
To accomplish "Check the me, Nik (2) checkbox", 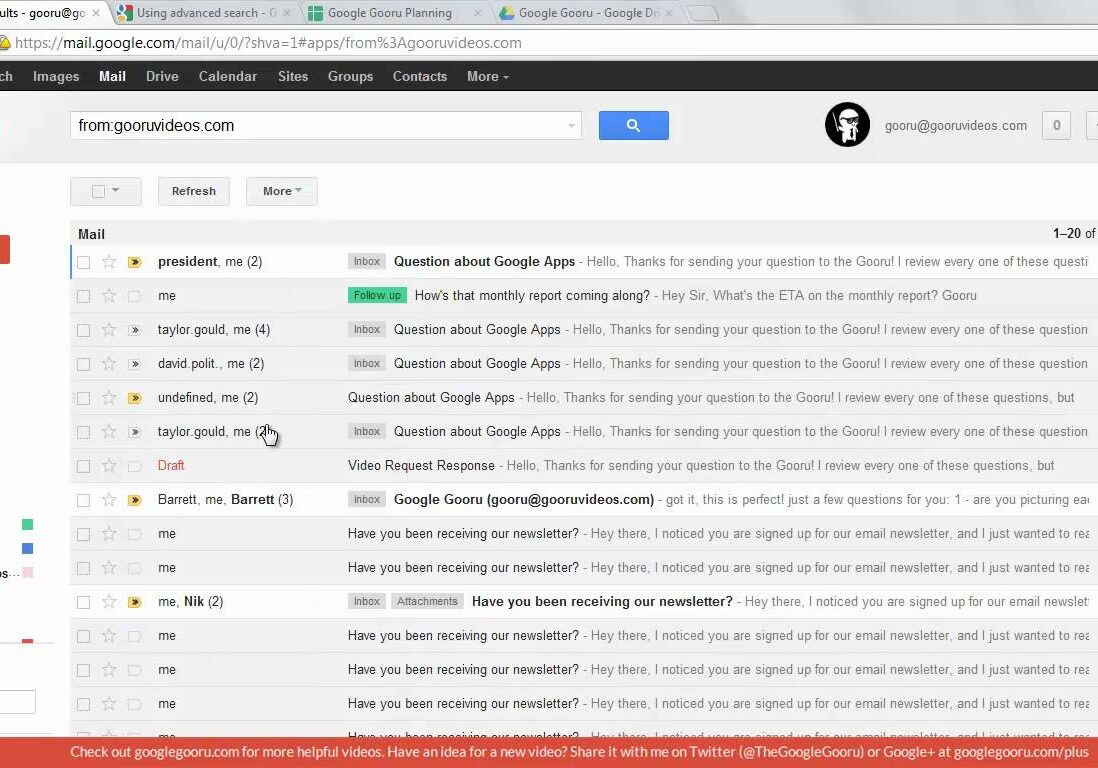I will tap(83, 602).
